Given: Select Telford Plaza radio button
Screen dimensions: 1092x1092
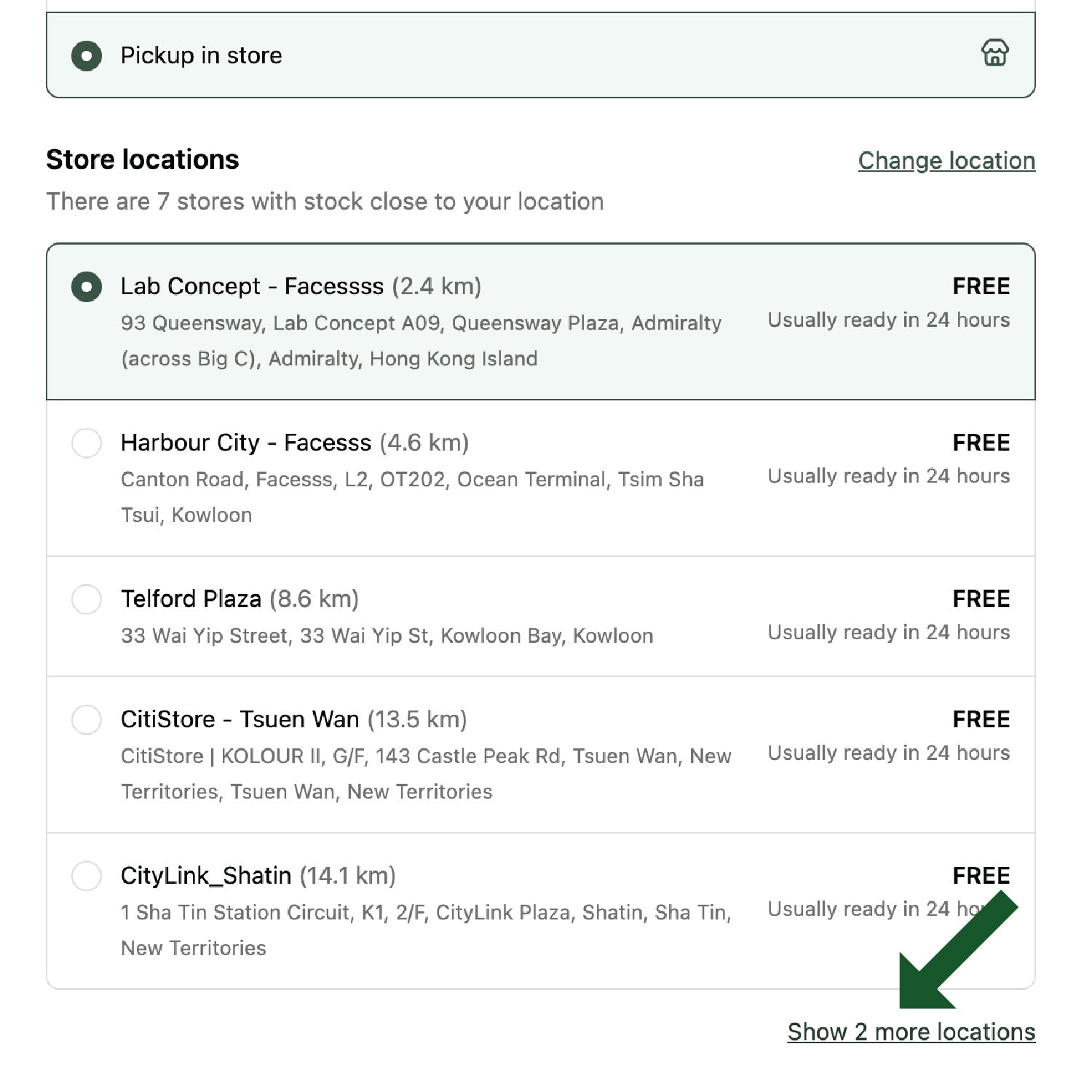Looking at the screenshot, I should [x=87, y=599].
